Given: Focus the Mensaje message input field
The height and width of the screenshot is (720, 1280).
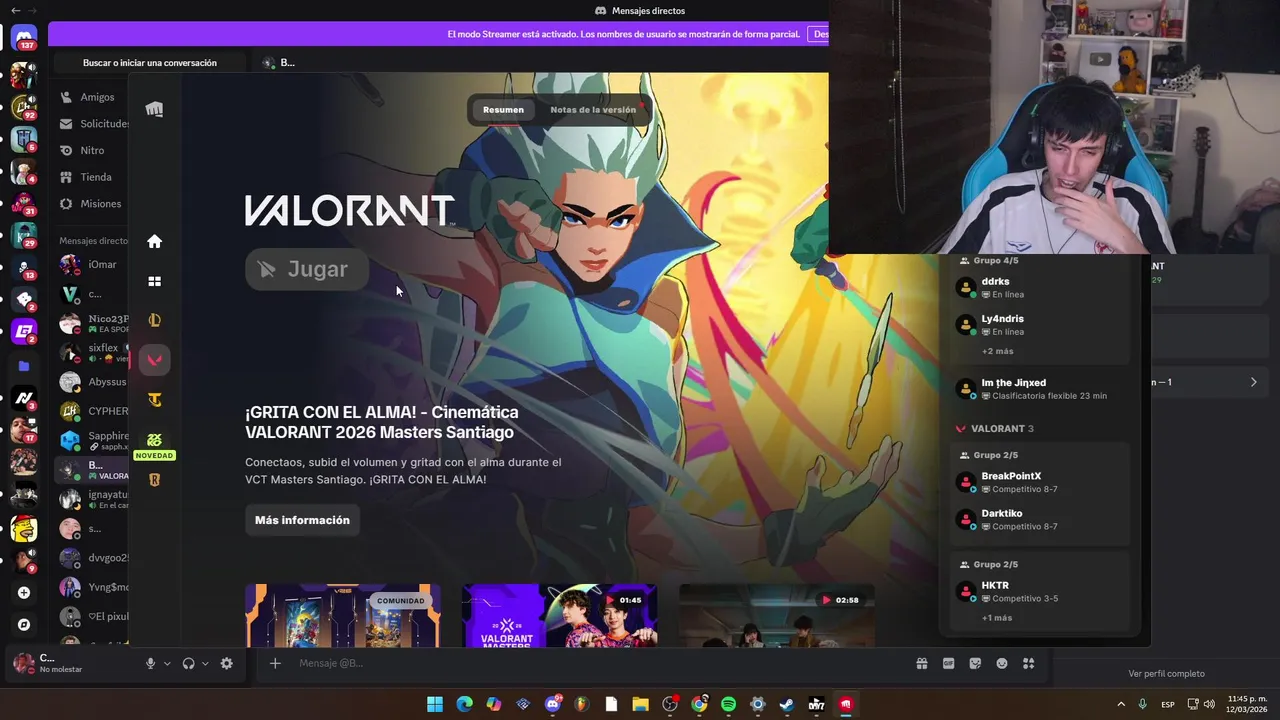Looking at the screenshot, I should point(600,663).
